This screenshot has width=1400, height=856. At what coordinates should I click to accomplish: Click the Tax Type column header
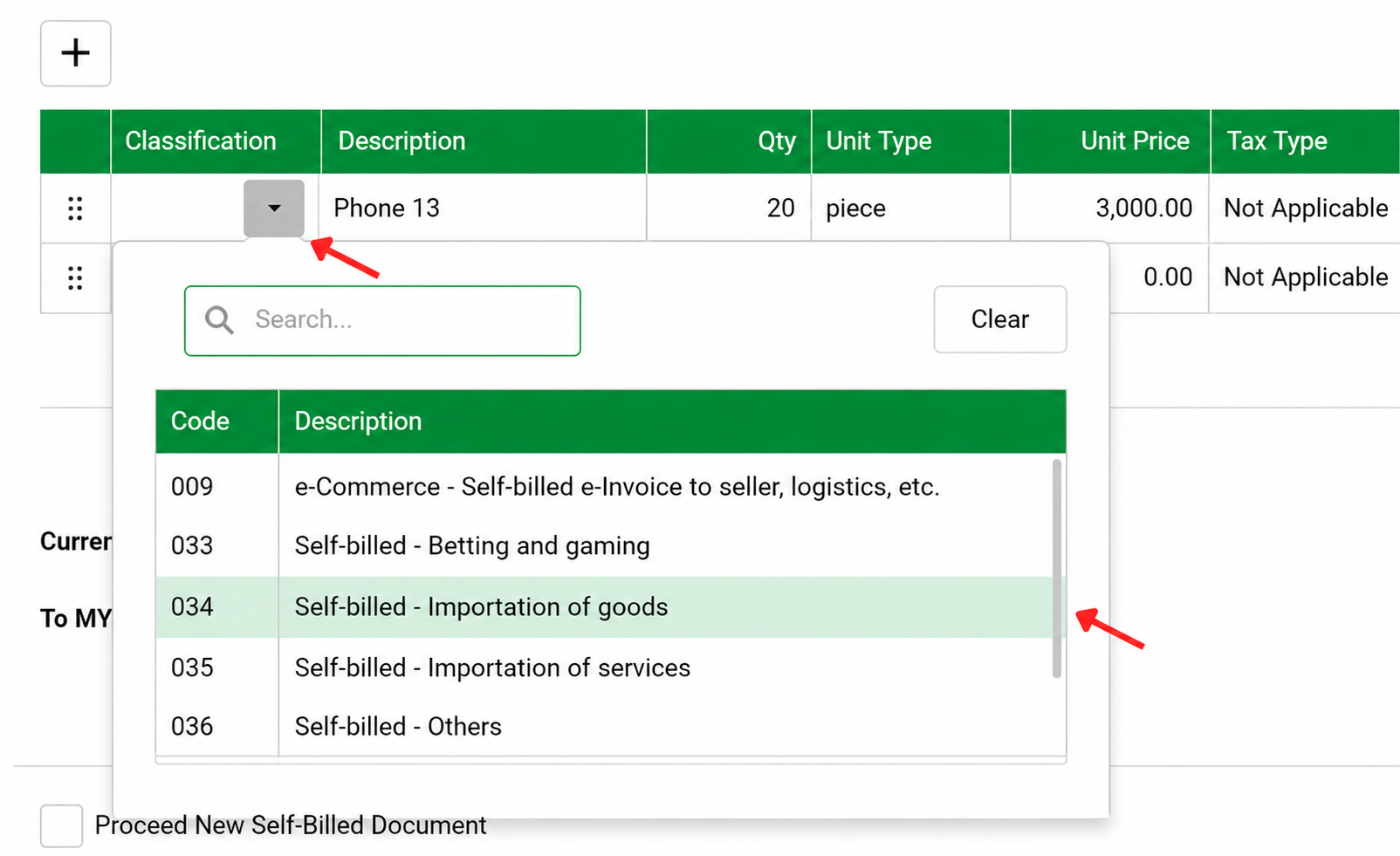point(1306,141)
